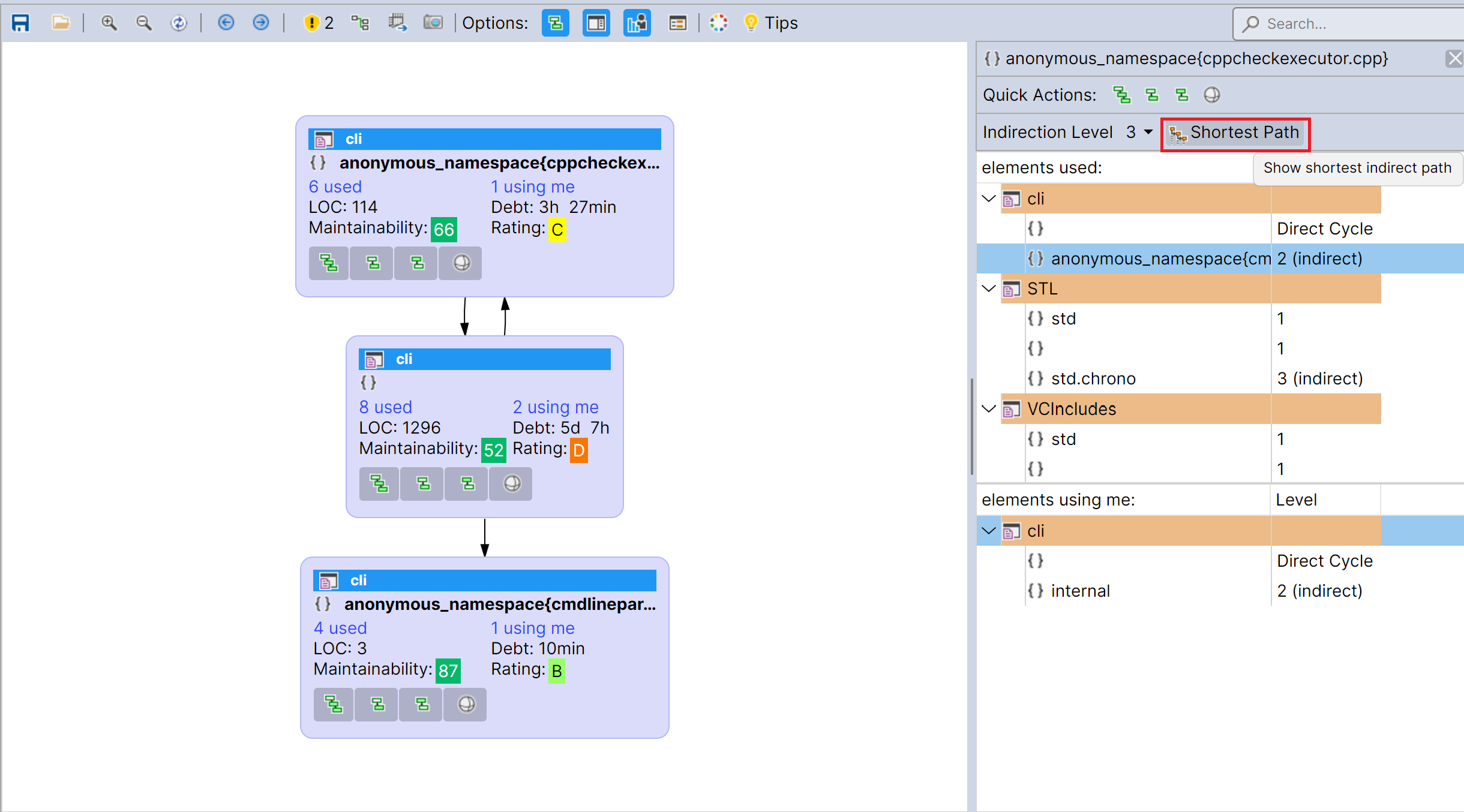The height and width of the screenshot is (812, 1464).
Task: Save the current dependency graph
Action: point(20,23)
